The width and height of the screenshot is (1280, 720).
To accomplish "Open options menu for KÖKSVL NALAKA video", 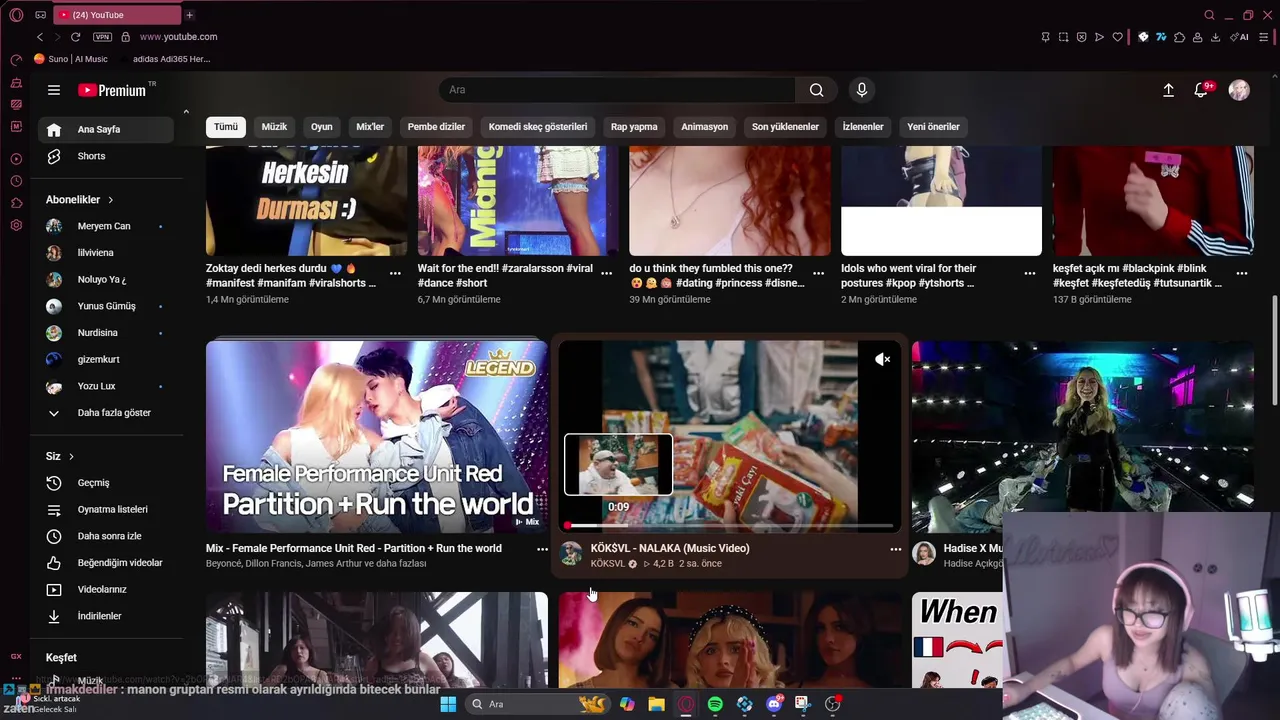I will pos(895,549).
